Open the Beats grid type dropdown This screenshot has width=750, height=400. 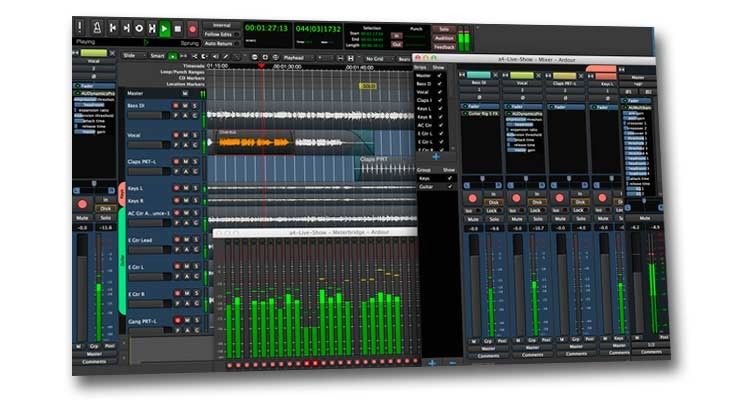(404, 59)
